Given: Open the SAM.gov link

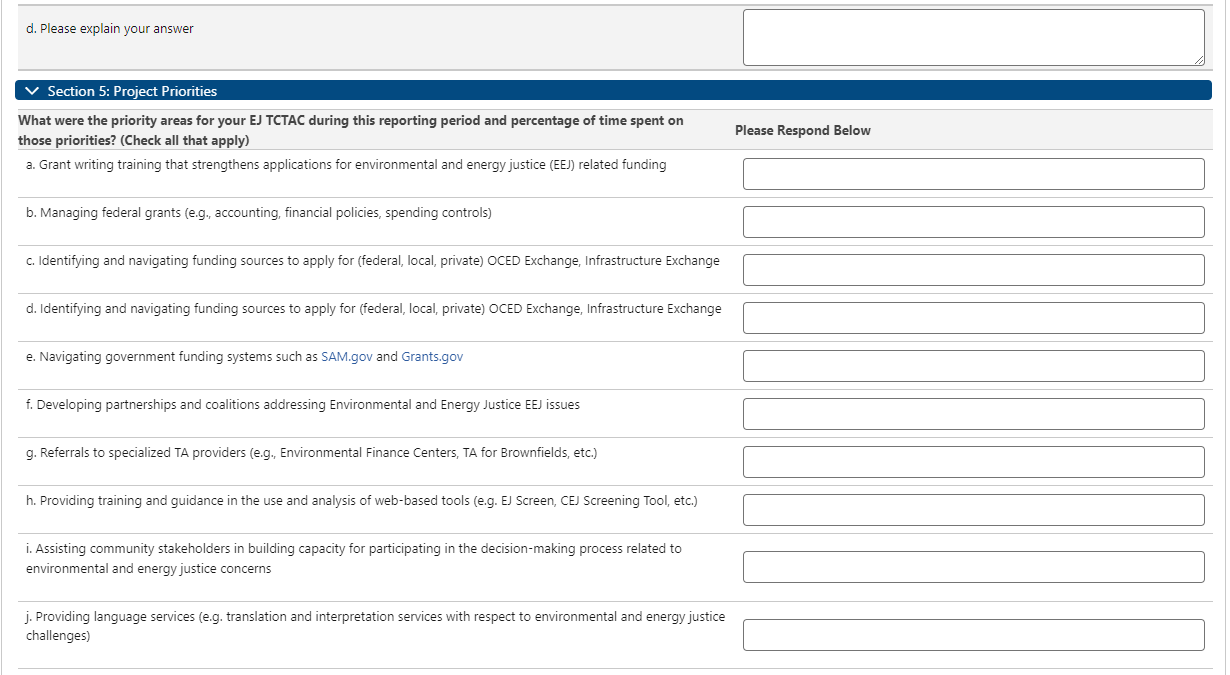Looking at the screenshot, I should [x=346, y=357].
